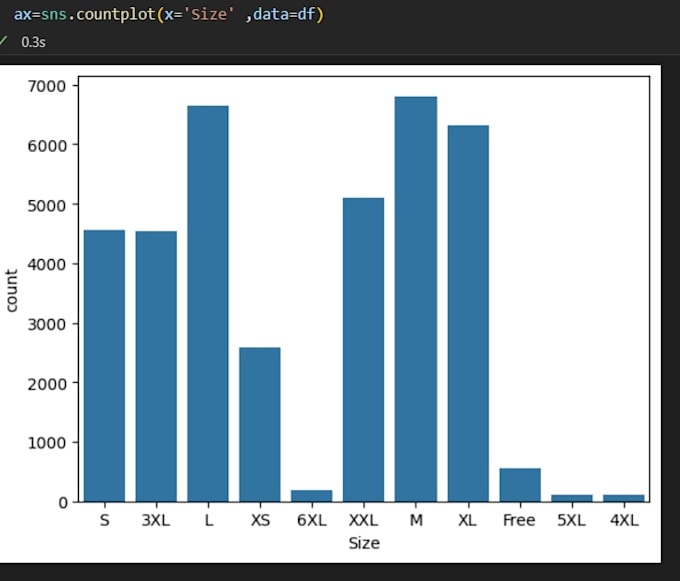This screenshot has height=581, width=680.
Task: Click the 6XL bar in the chart
Action: 311,496
